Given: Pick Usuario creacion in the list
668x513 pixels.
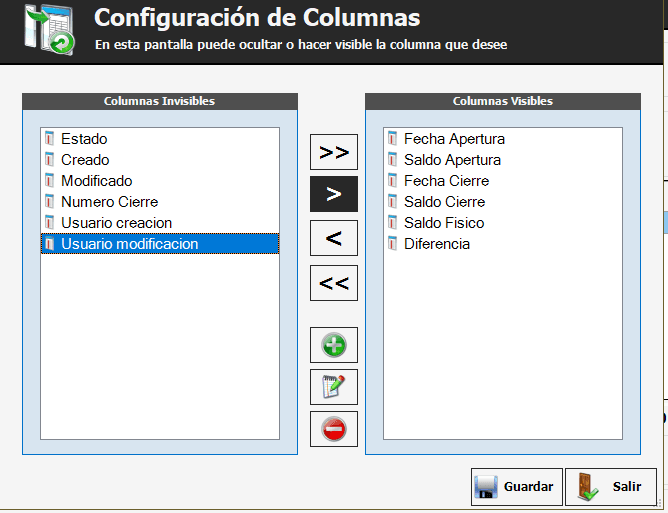Looking at the screenshot, I should click(116, 223).
